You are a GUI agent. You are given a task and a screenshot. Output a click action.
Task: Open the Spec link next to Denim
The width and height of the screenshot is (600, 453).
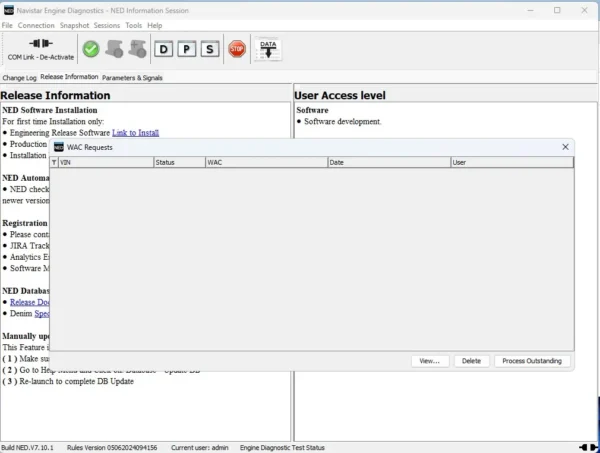(x=42, y=313)
